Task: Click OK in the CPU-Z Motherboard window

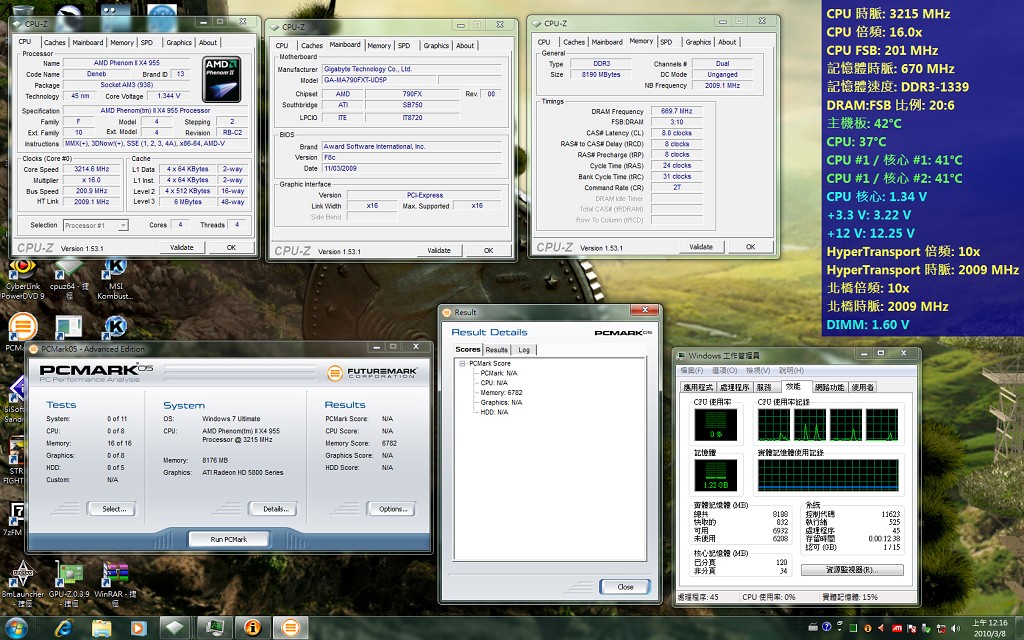Action: (x=488, y=250)
